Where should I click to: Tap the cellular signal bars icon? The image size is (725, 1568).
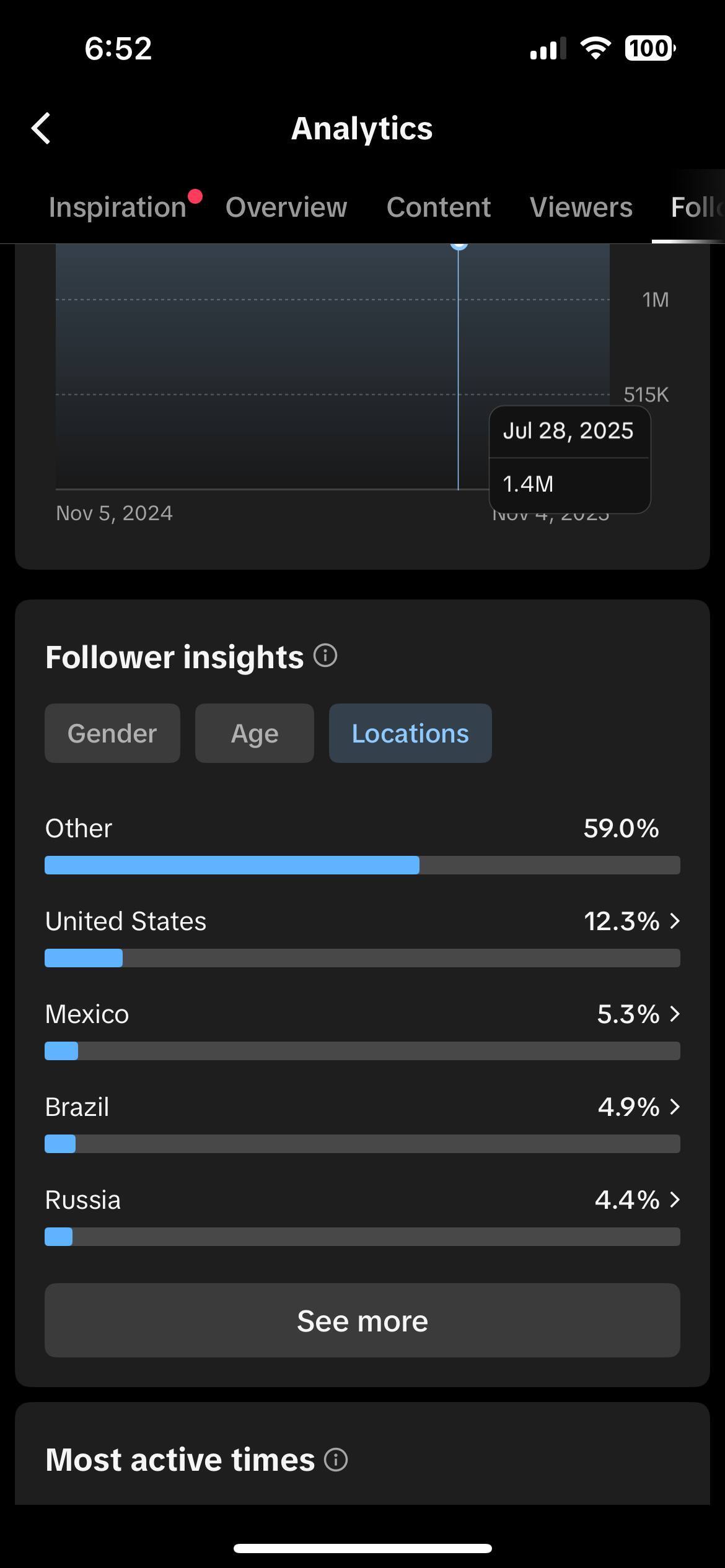click(x=548, y=49)
